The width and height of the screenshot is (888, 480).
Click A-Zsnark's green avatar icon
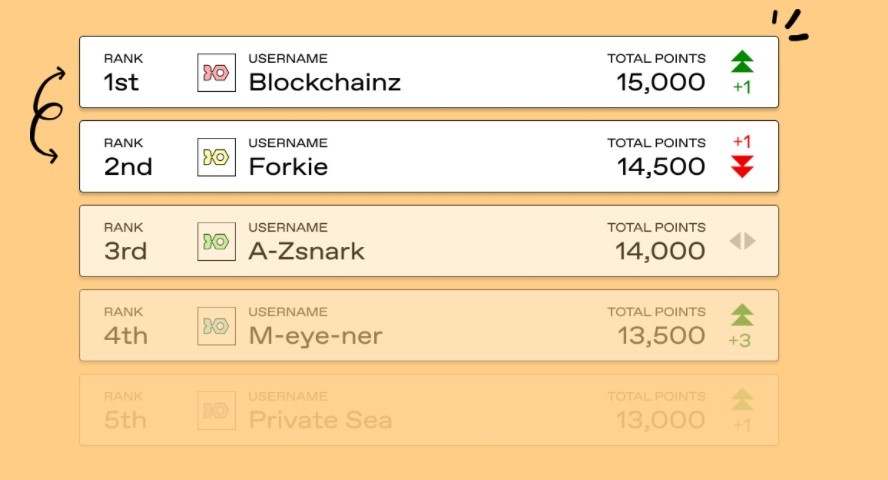pyautogui.click(x=216, y=242)
